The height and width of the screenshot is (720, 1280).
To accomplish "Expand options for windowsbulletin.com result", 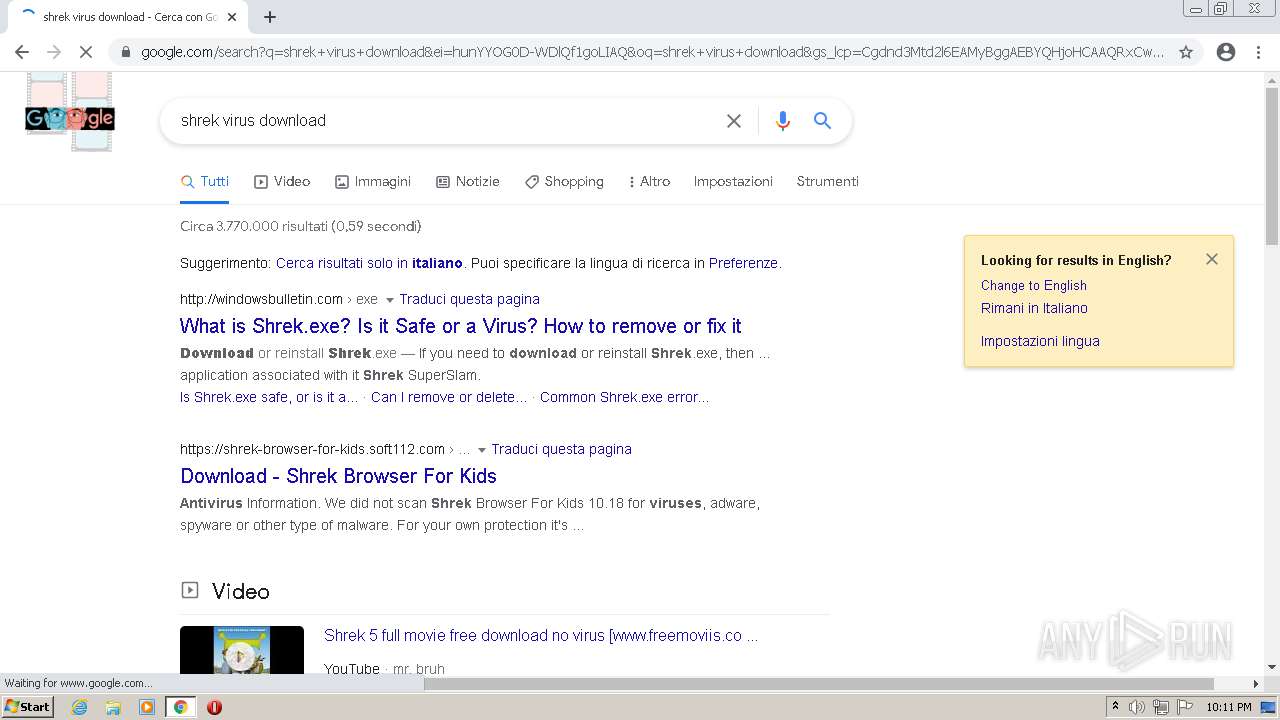I will [390, 300].
